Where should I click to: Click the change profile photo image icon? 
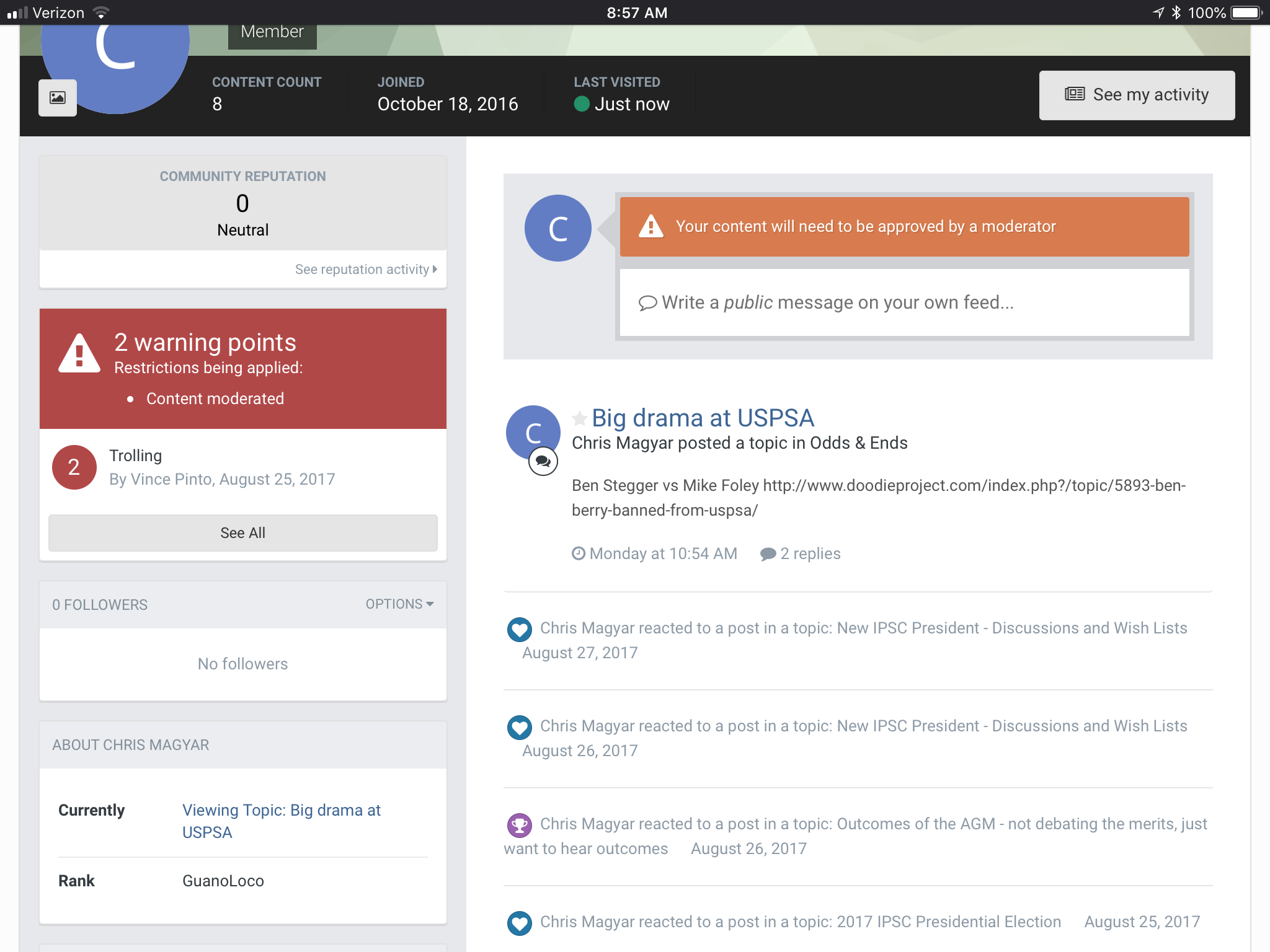[x=58, y=98]
